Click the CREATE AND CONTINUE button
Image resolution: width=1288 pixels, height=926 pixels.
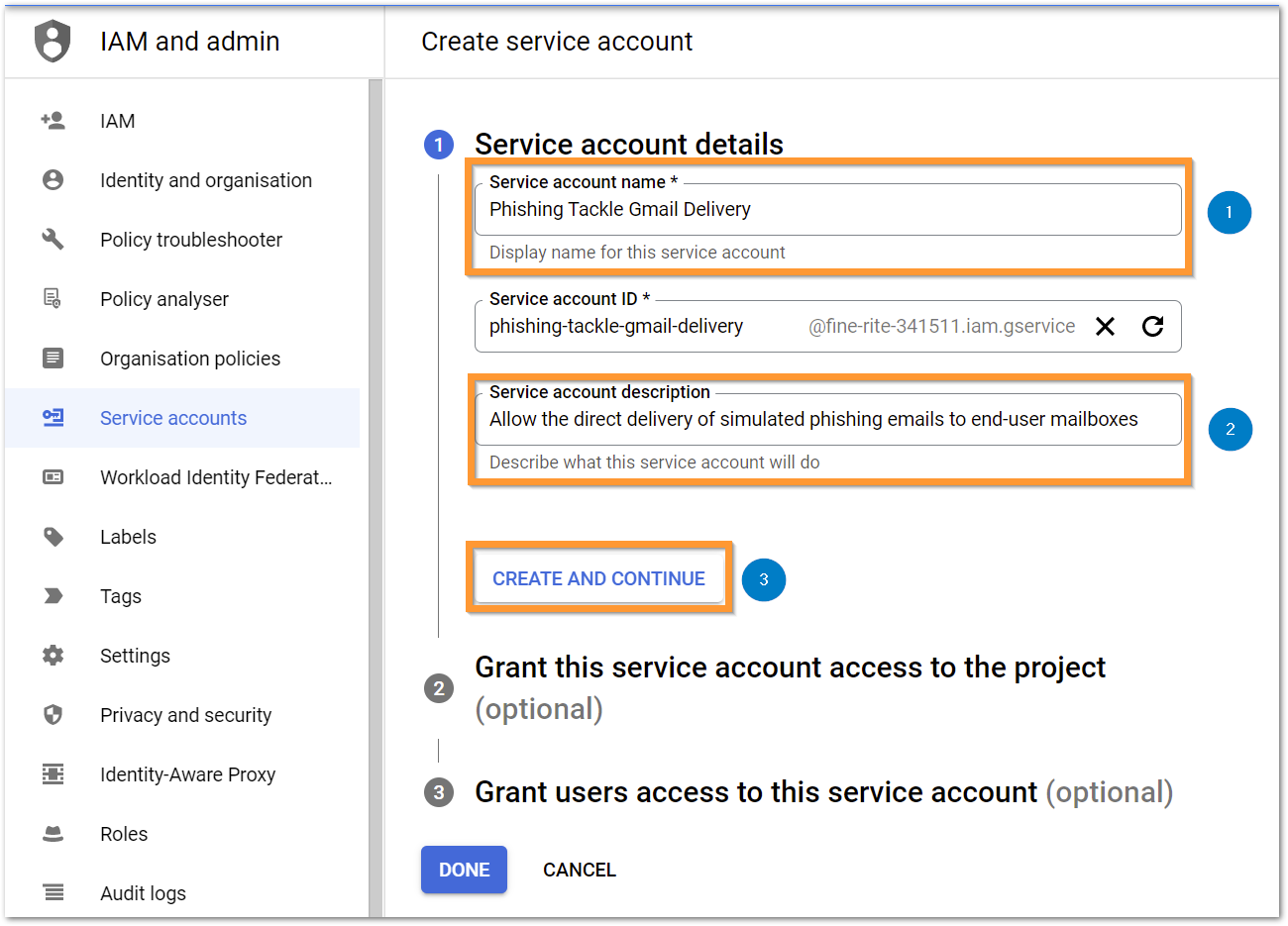tap(598, 578)
